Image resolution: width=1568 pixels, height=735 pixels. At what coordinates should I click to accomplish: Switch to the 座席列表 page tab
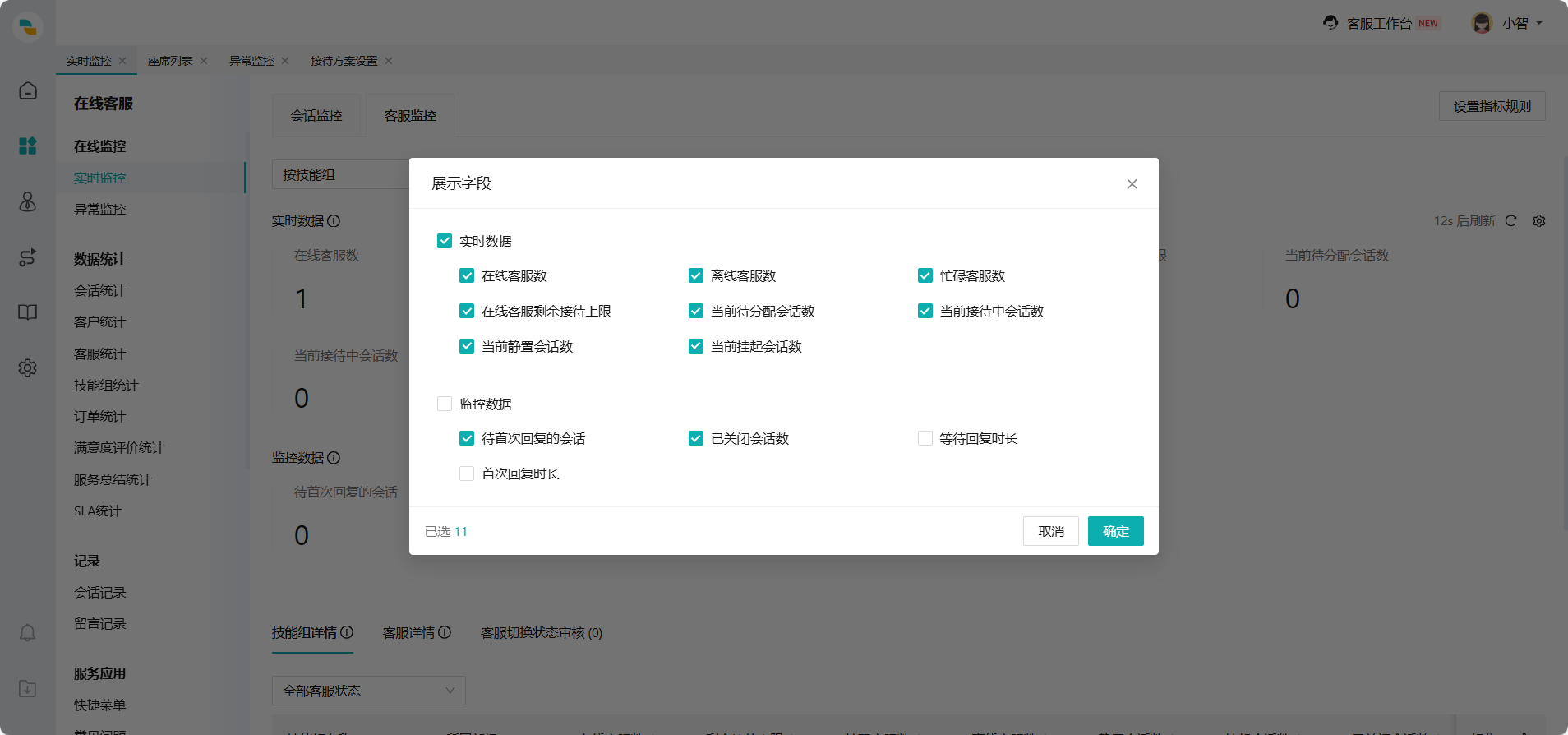(x=170, y=61)
